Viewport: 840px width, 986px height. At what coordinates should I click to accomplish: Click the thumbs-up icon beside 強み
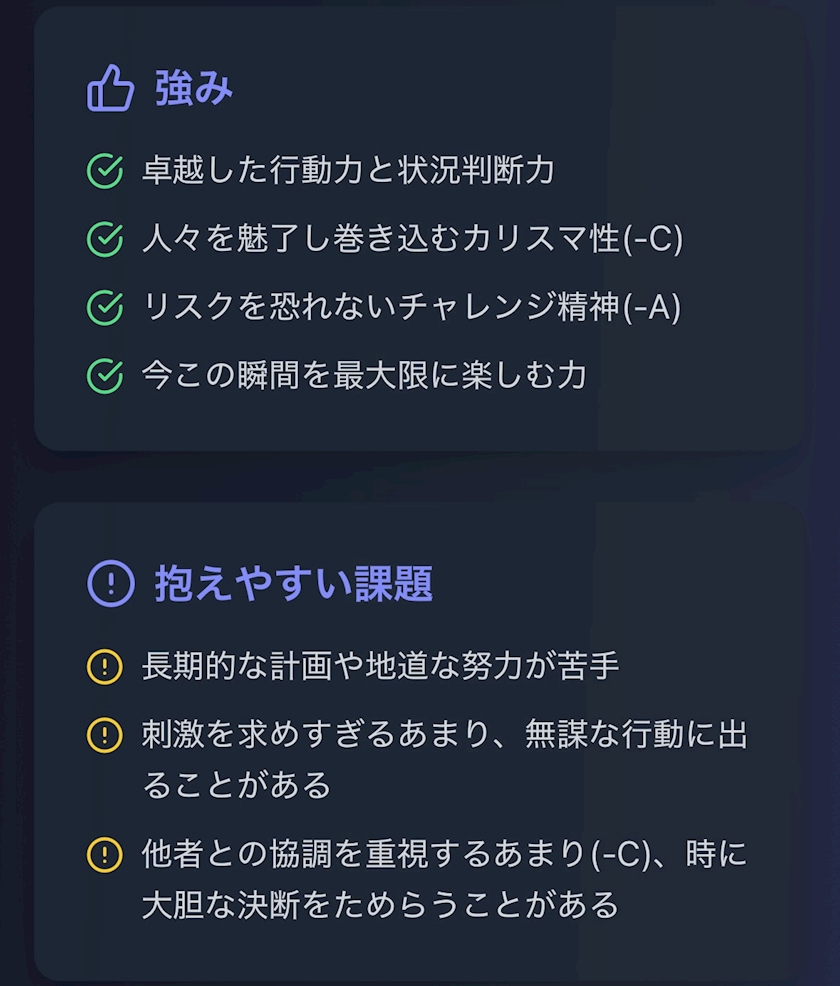(x=110, y=89)
